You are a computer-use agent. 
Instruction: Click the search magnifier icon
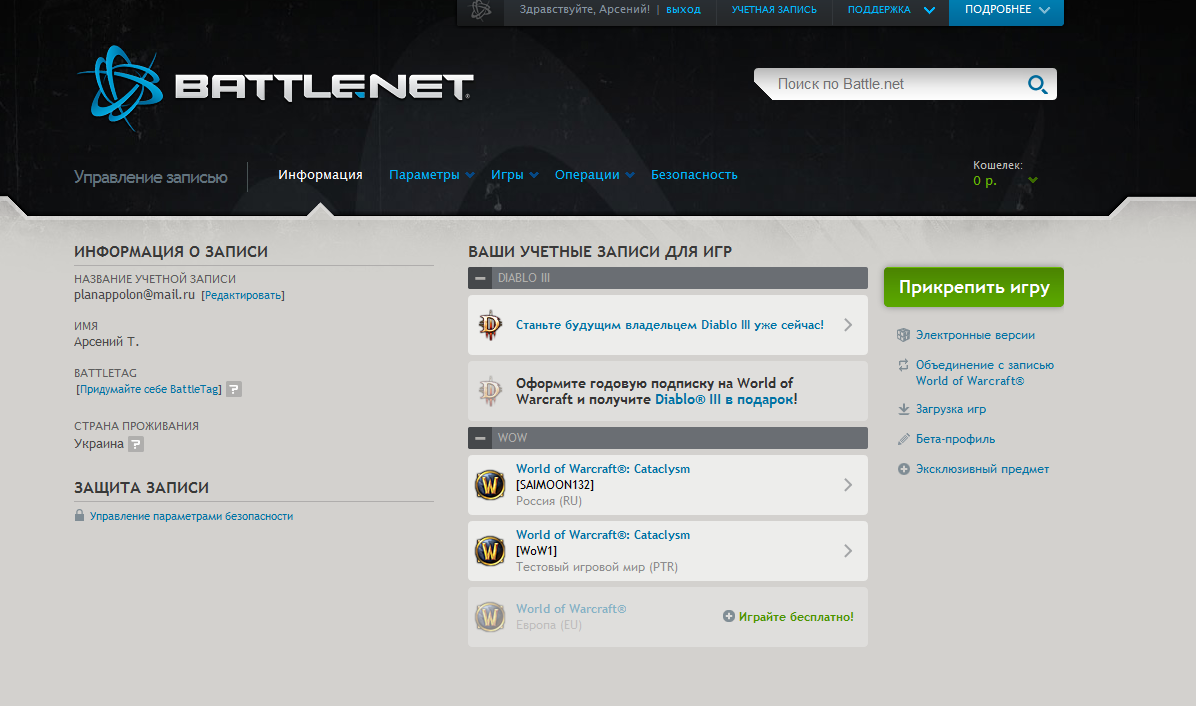(1037, 84)
